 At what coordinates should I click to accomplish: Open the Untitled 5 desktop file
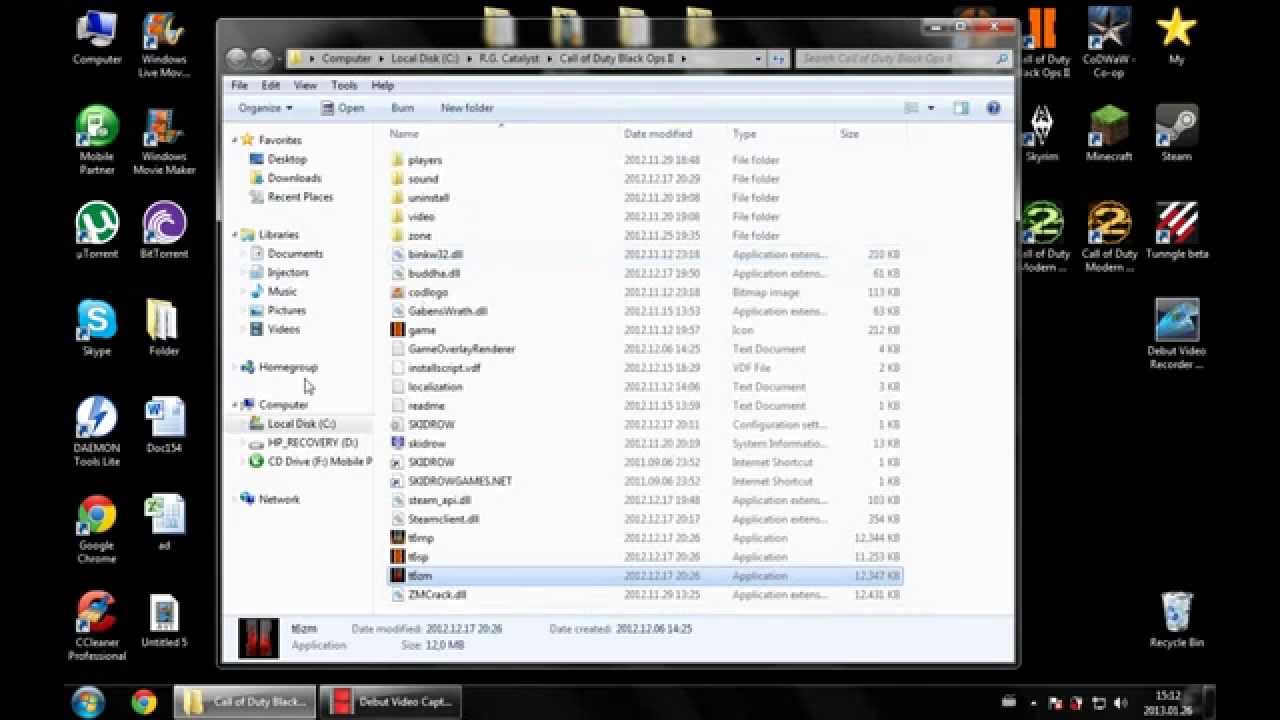[x=164, y=620]
